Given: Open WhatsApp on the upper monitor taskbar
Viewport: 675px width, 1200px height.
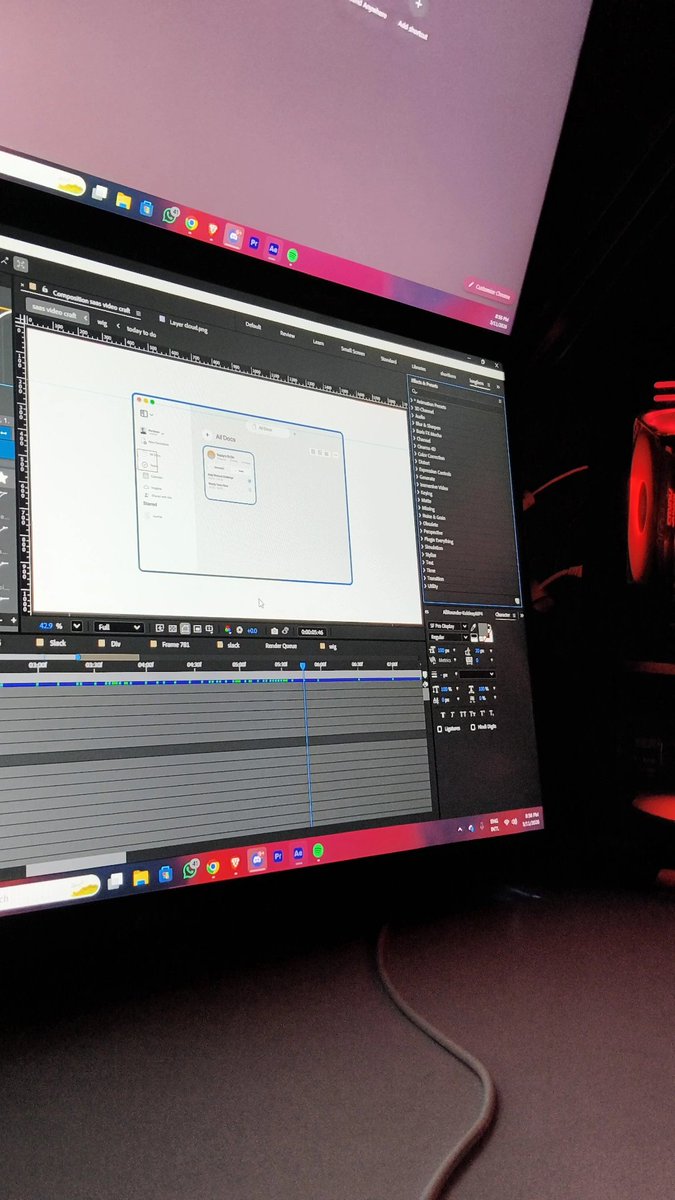Looking at the screenshot, I should pos(169,216).
